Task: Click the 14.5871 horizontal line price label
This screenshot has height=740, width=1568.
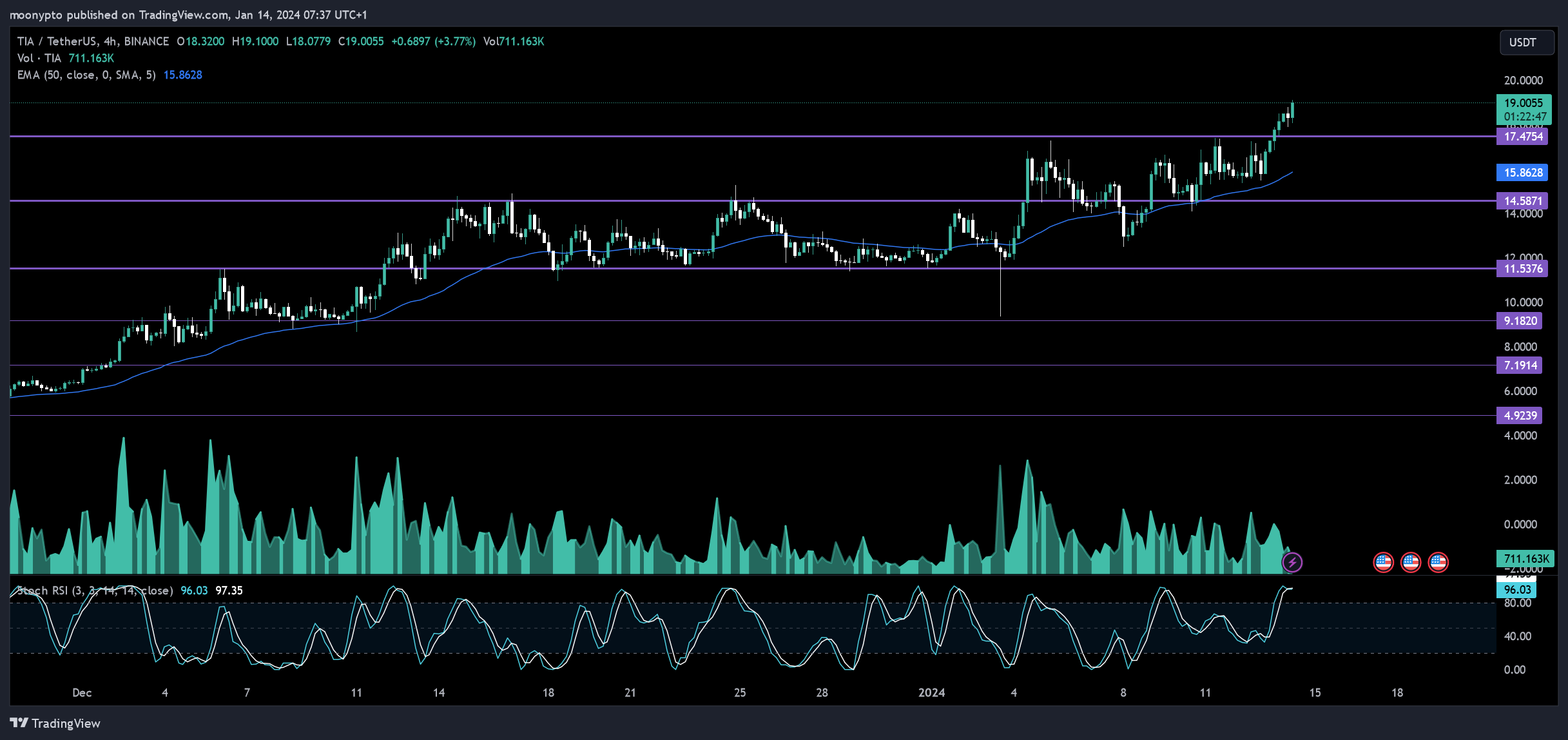Action: click(1524, 201)
